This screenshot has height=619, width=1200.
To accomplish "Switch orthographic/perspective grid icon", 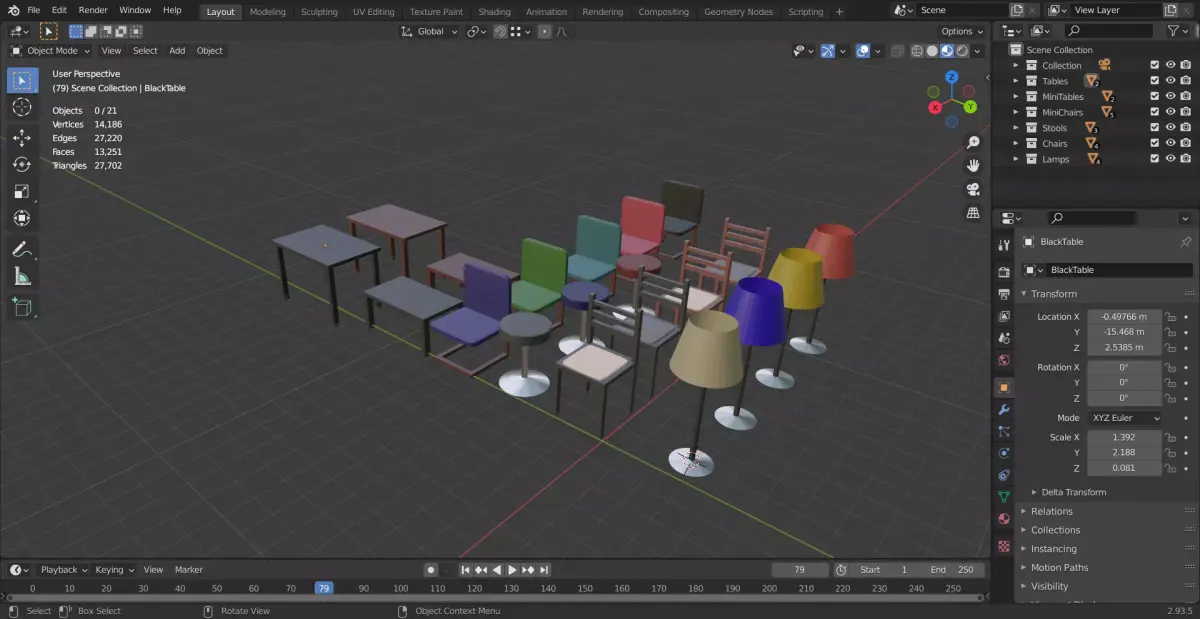I will (973, 213).
